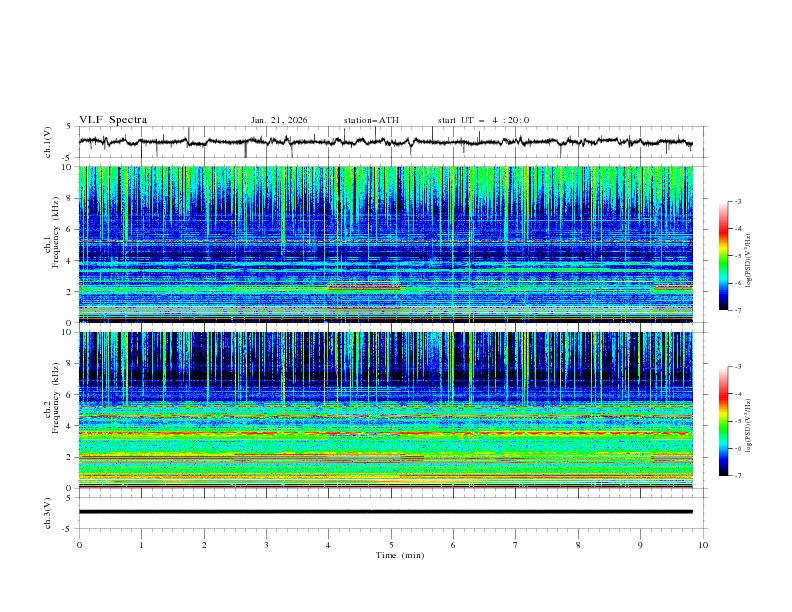Click the time axis tick label "10"

703,545
